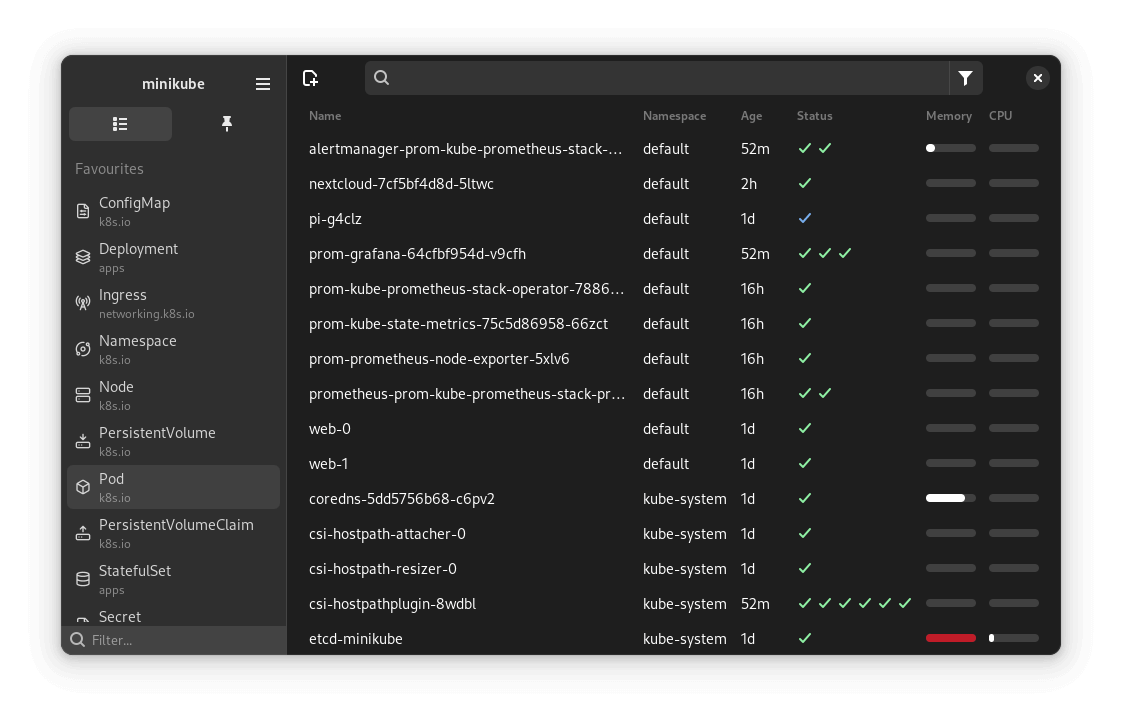Viewport: 1122px width, 722px height.
Task: Switch to the pinned items view
Action: (x=226, y=124)
